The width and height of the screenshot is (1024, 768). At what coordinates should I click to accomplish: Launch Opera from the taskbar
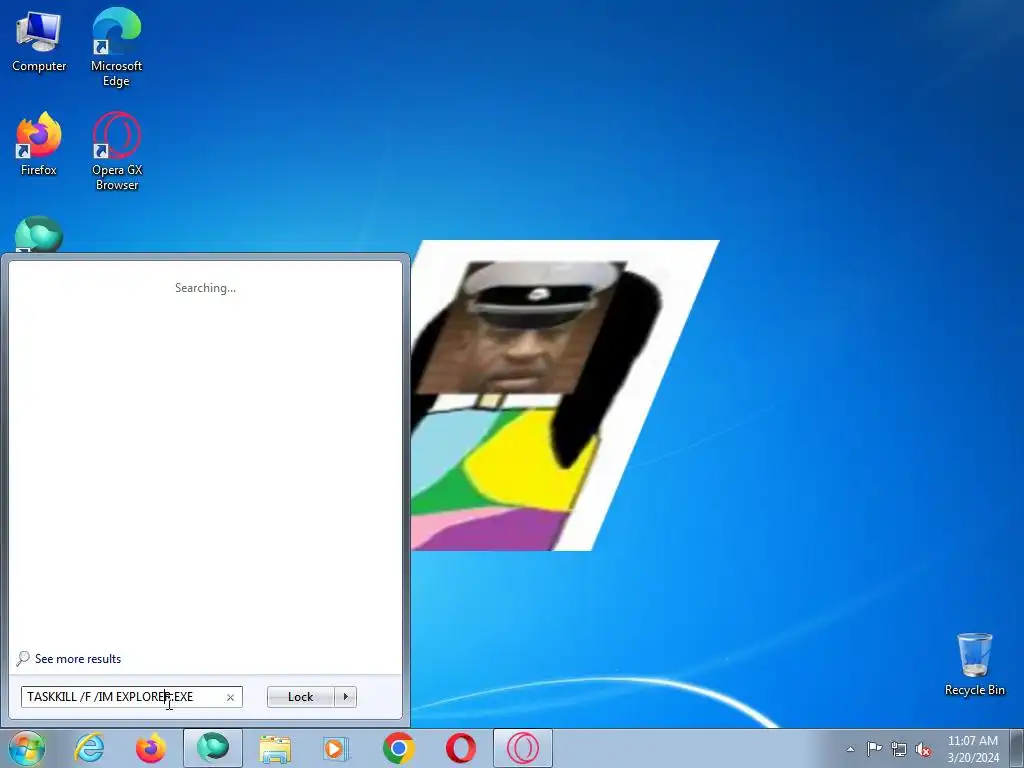[x=460, y=748]
